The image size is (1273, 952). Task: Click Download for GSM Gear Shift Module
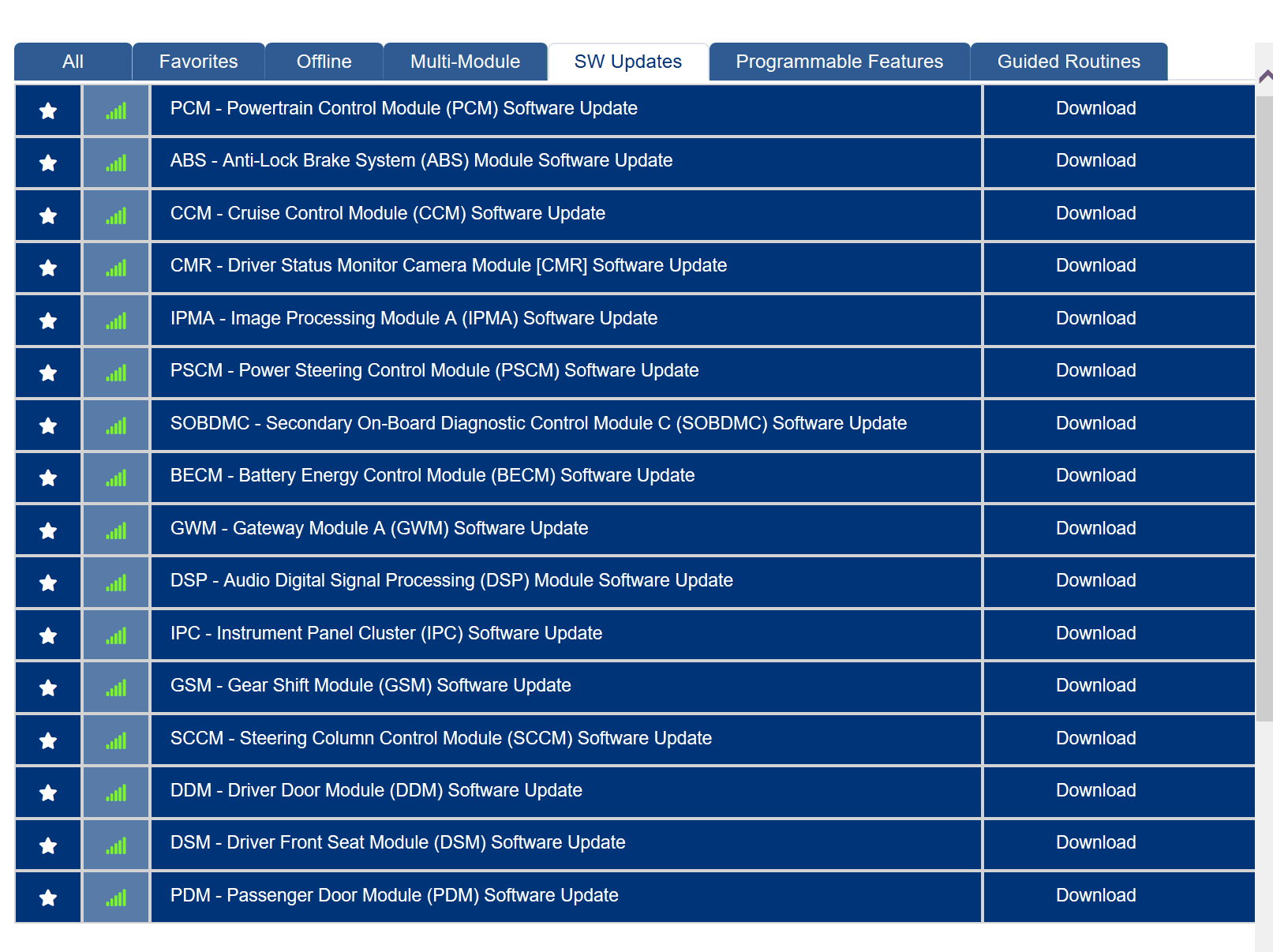[1095, 687]
